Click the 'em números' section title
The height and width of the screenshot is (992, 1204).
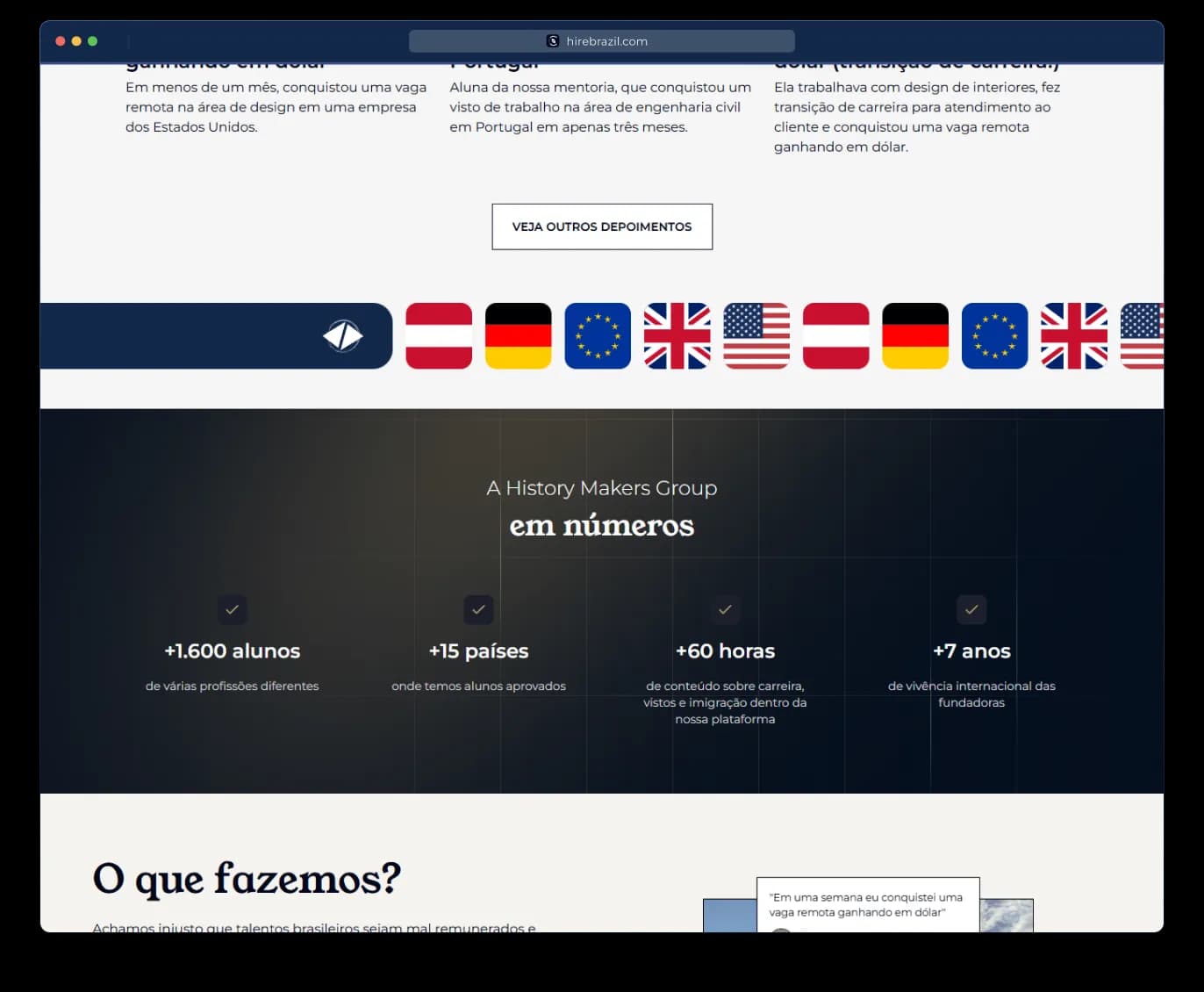602,525
